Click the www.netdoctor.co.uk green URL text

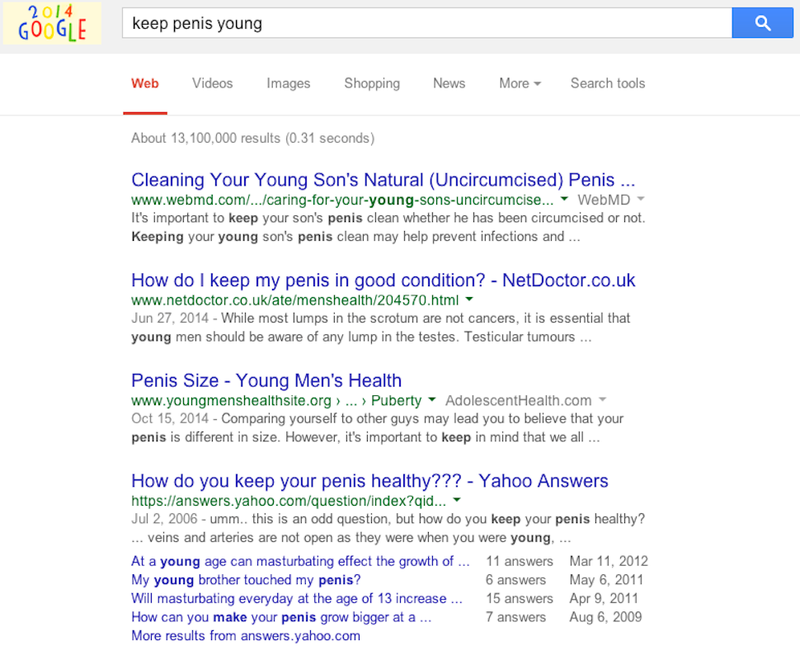pyautogui.click(x=295, y=300)
